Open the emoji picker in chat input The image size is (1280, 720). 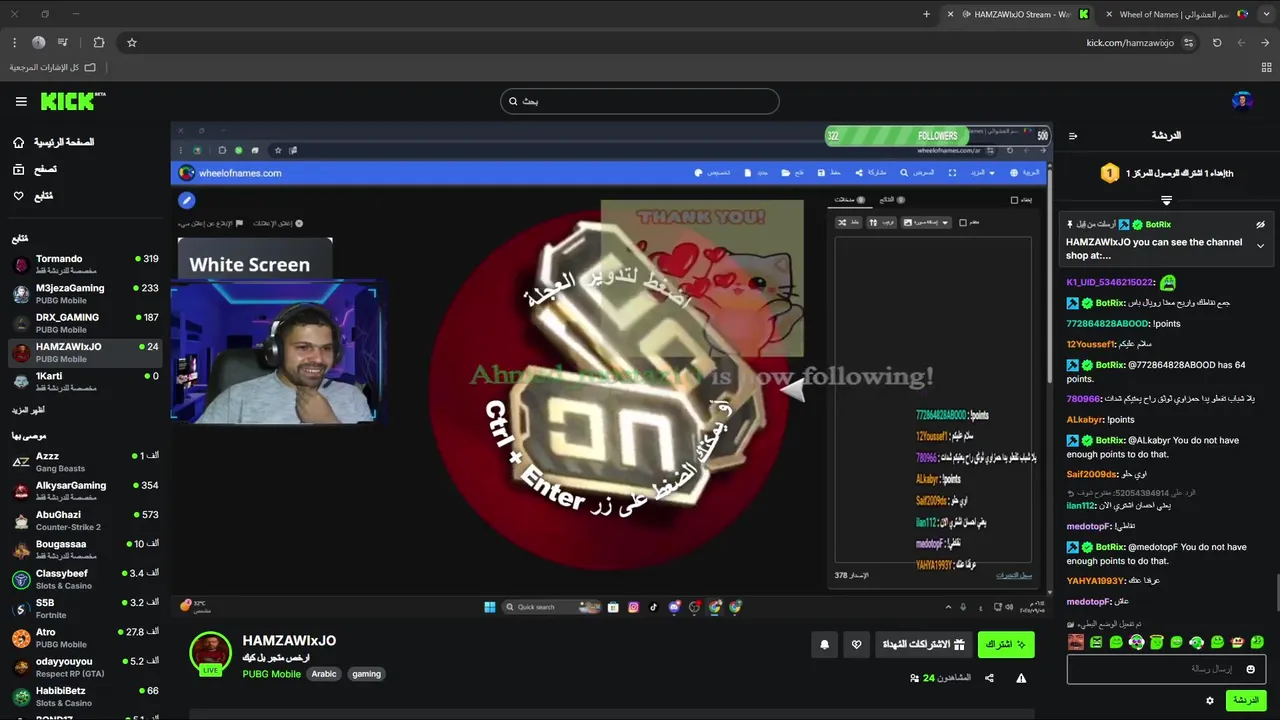(1250, 669)
